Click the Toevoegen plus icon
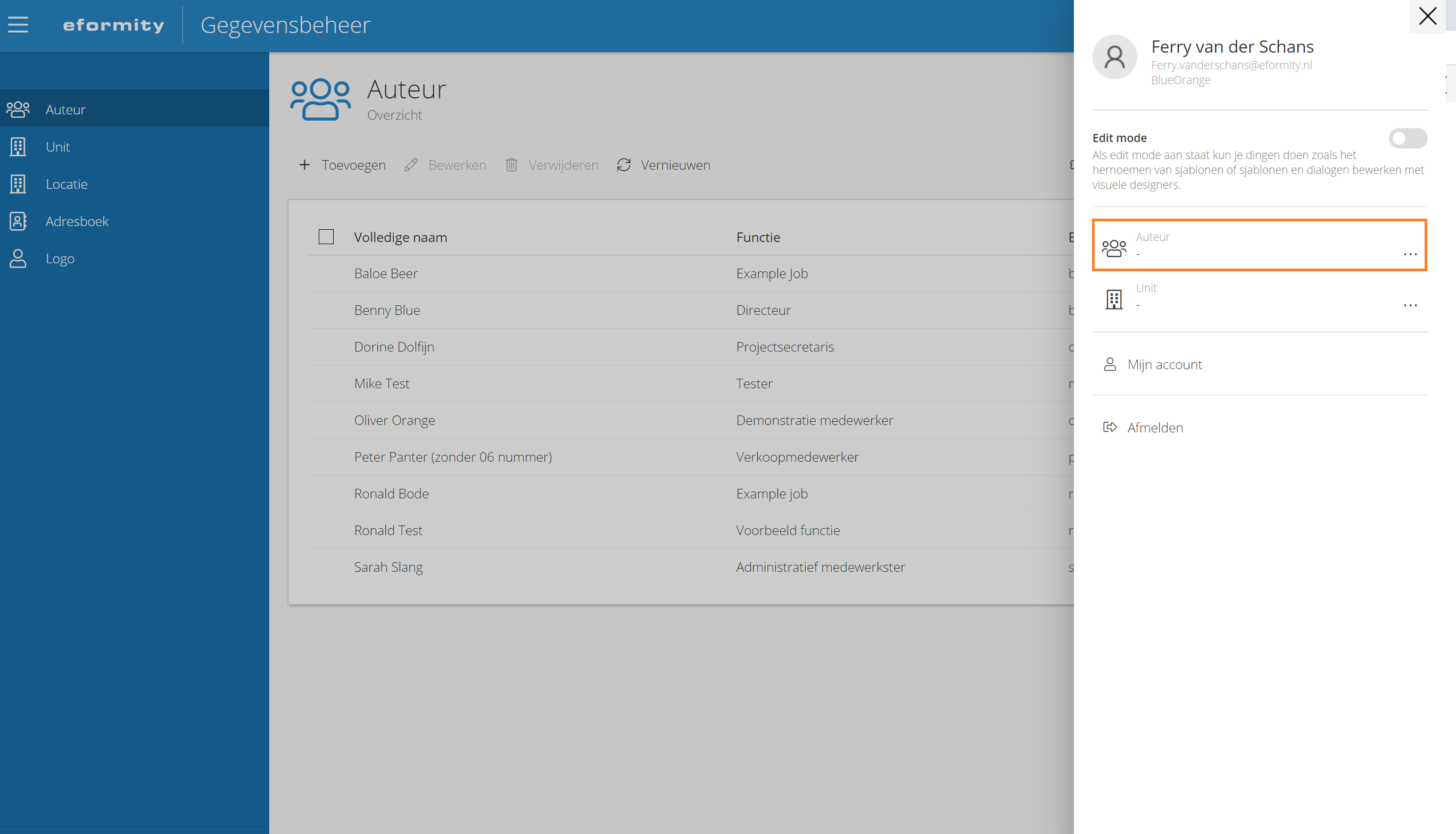The image size is (1456, 834). pyautogui.click(x=304, y=165)
